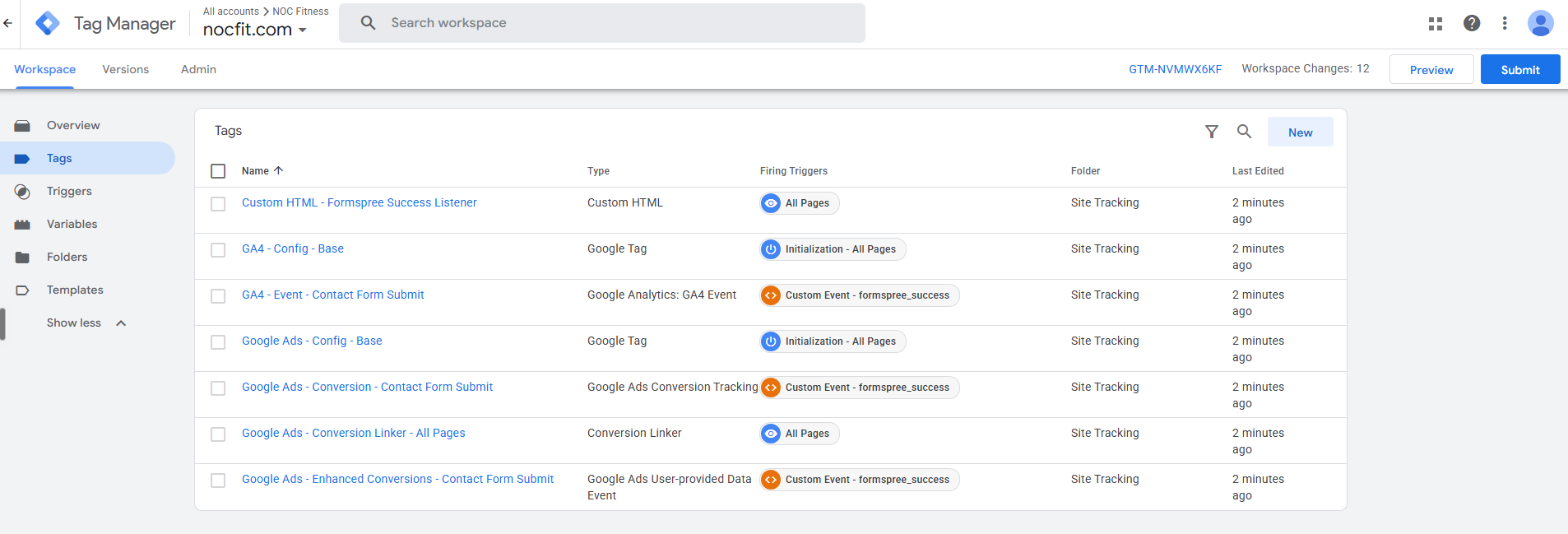1568x534 pixels.
Task: Collapse sidebar with Show less
Action: click(86, 323)
